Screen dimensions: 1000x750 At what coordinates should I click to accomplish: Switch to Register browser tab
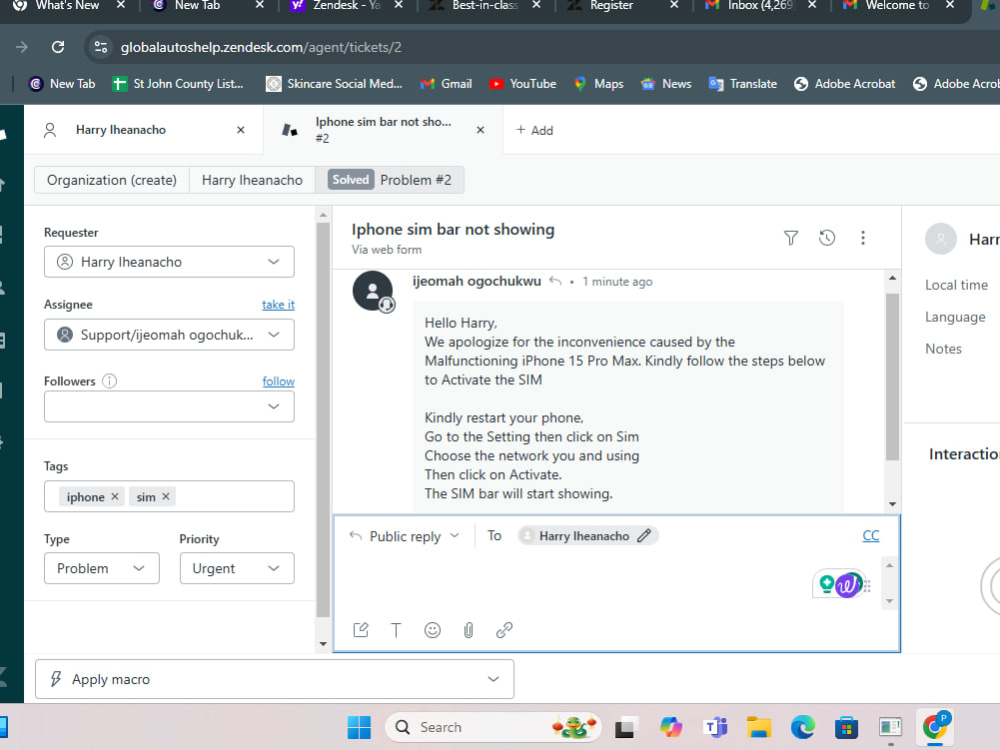pos(611,5)
